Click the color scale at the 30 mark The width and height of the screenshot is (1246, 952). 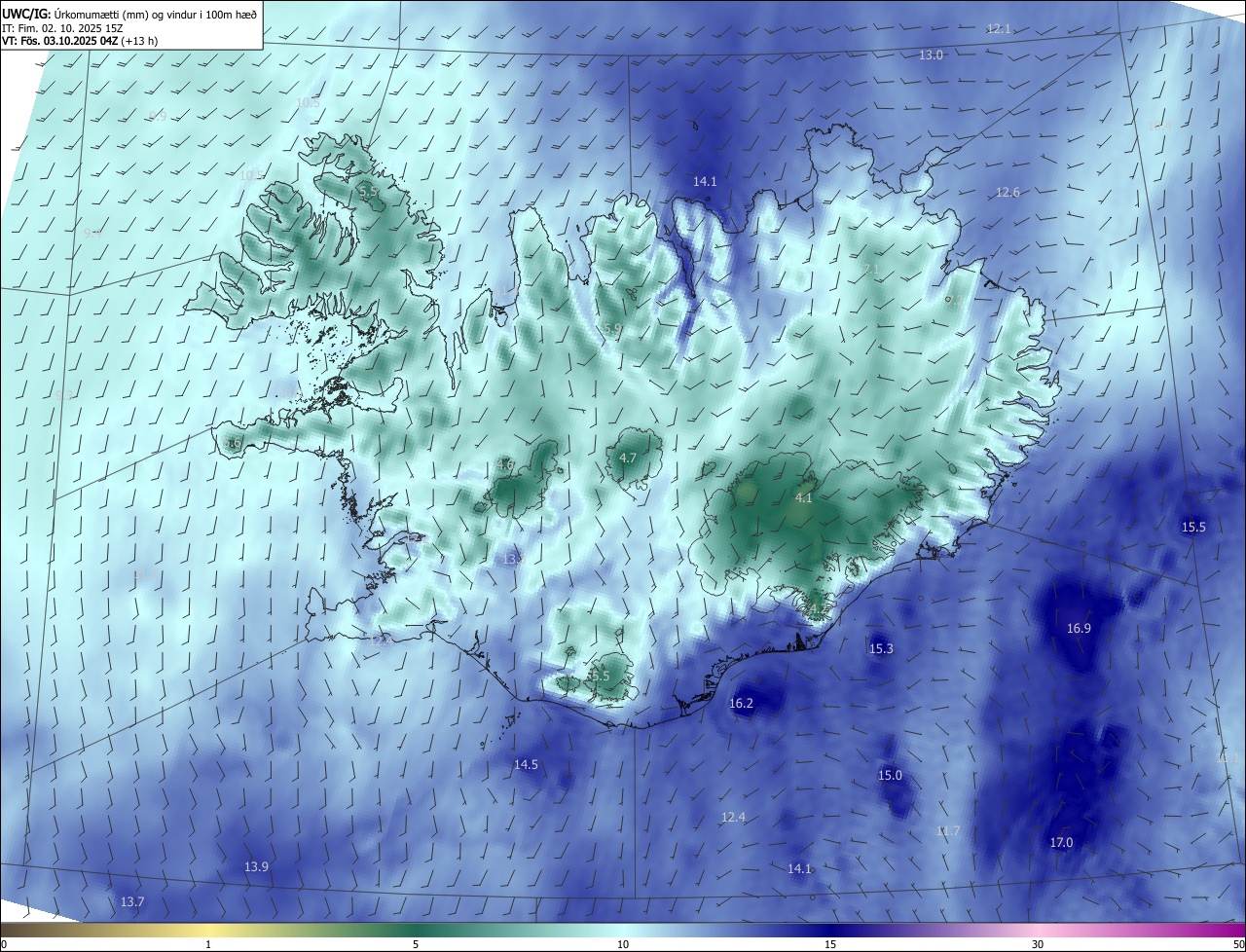(1038, 930)
